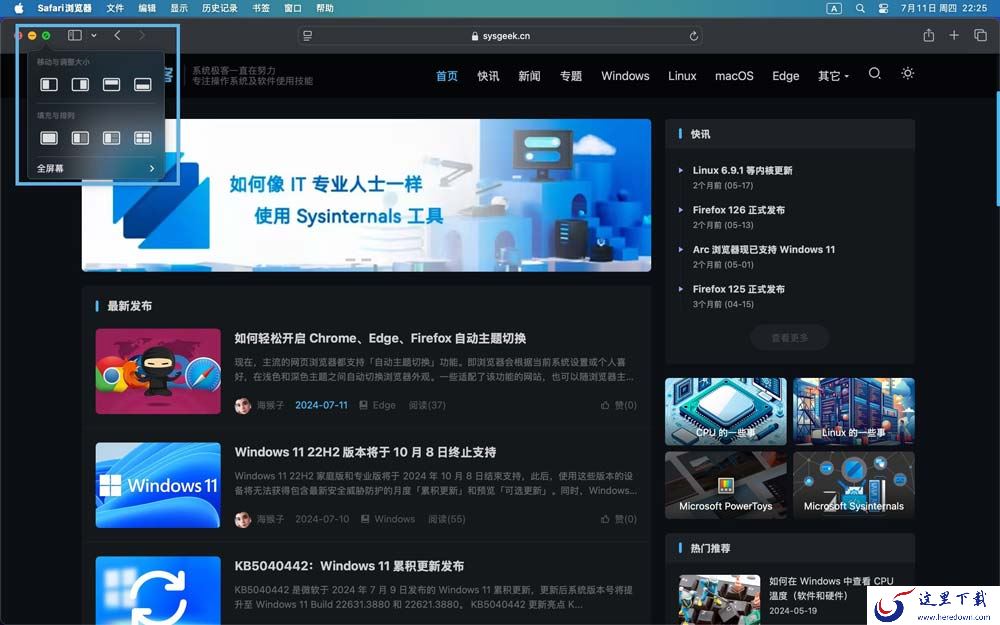Screen dimensions: 1000x625
Task: Open the tab group dropdown arrow
Action: [94, 36]
